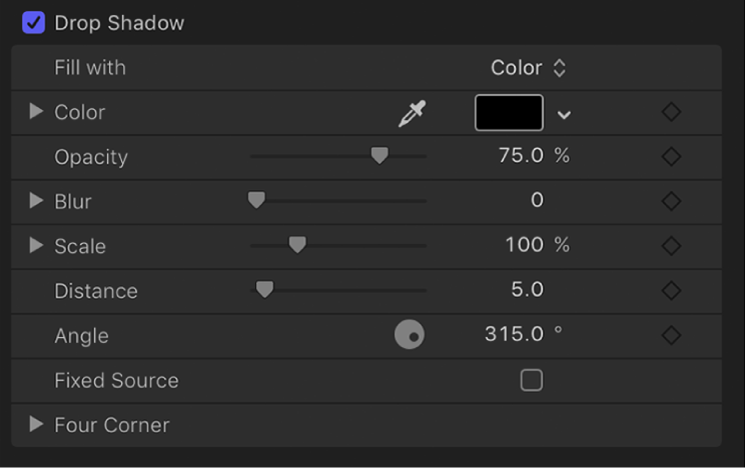The width and height of the screenshot is (745, 468).
Task: Enable the Fixed Source checkbox
Action: pyautogui.click(x=532, y=380)
